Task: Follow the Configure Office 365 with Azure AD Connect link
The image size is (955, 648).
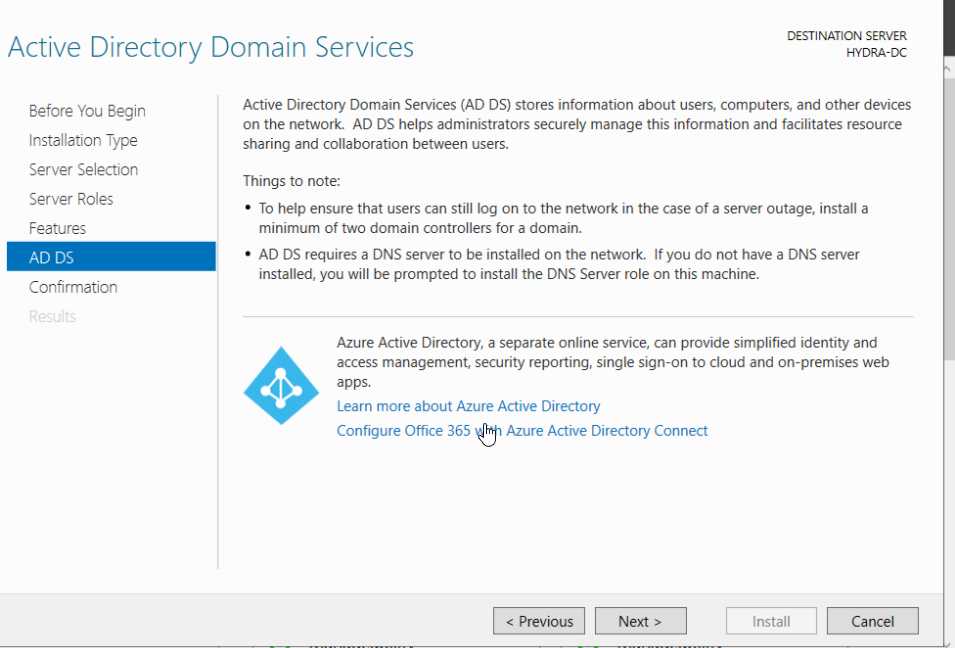Action: [x=522, y=431]
